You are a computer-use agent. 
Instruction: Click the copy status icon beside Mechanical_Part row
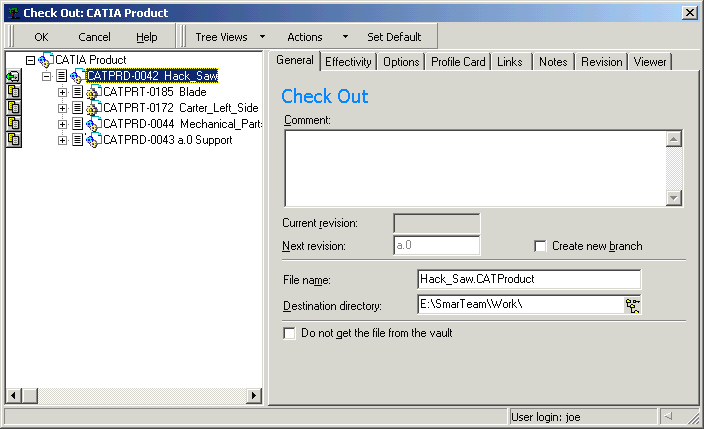click(x=13, y=124)
